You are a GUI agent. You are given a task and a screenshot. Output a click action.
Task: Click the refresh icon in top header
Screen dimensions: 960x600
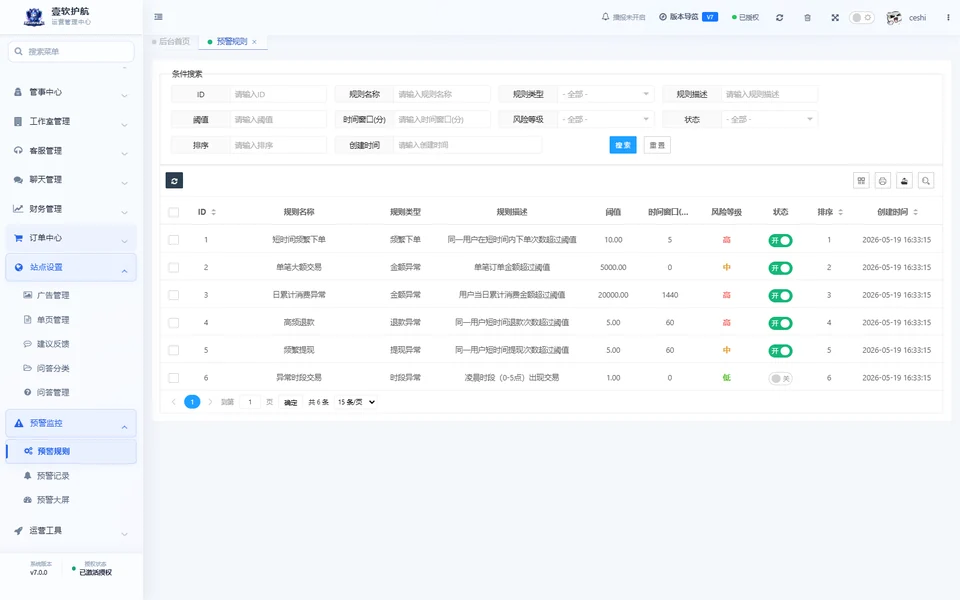(x=779, y=18)
